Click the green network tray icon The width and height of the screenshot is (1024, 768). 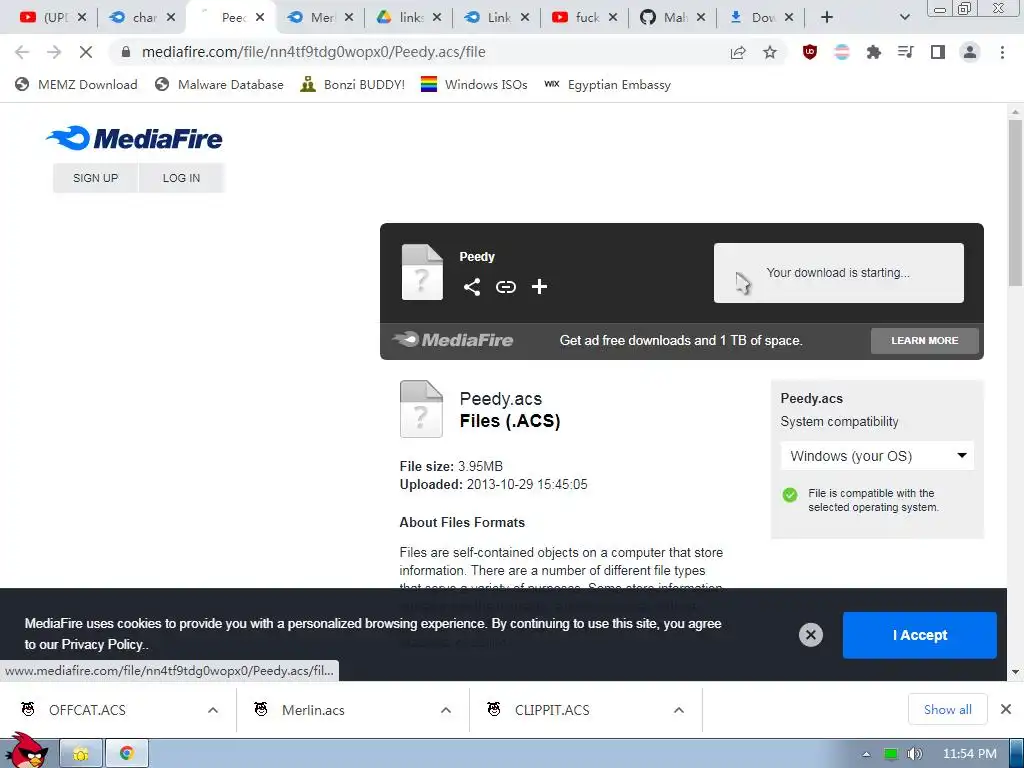891,754
